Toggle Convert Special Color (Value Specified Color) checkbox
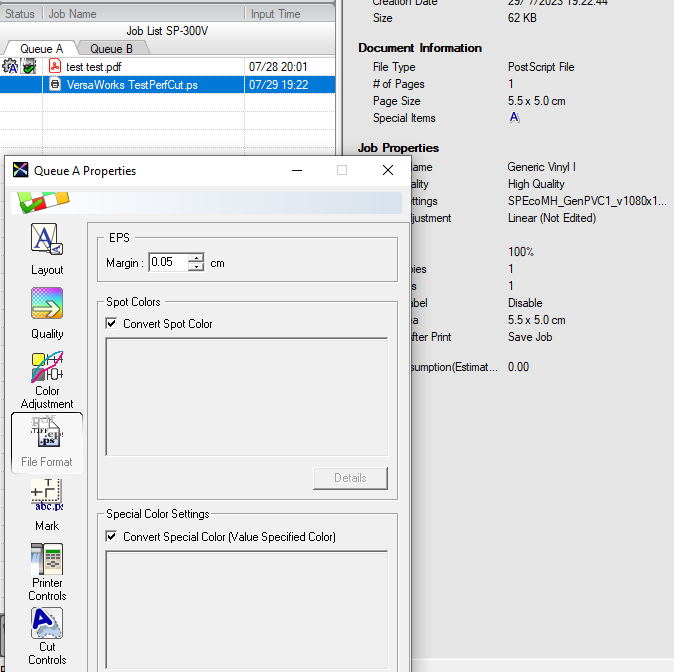This screenshot has height=672, width=674. [111, 536]
